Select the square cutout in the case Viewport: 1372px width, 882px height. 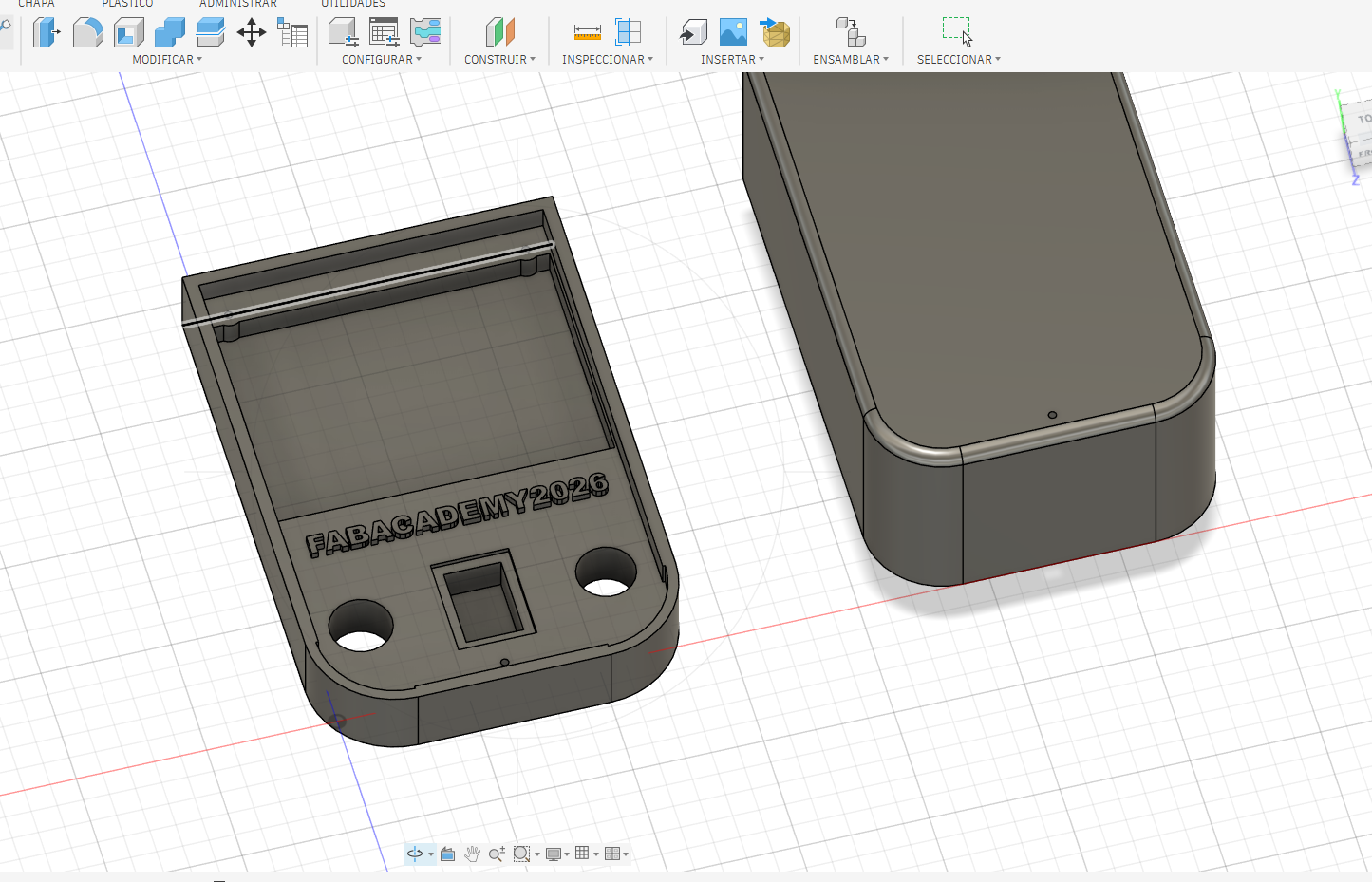[x=483, y=599]
